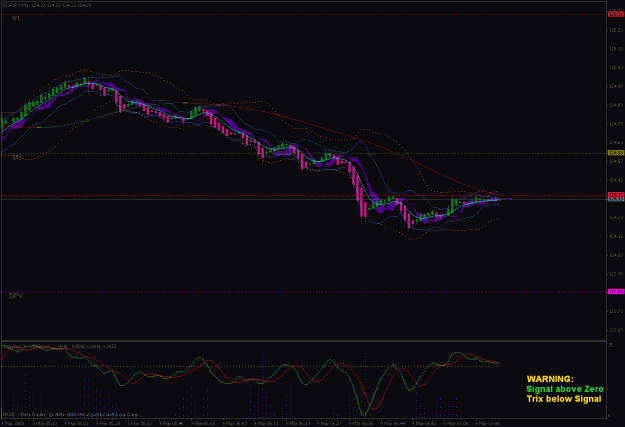625x427 pixels.
Task: Click the R1 pivot level label
Action: pos(16,18)
